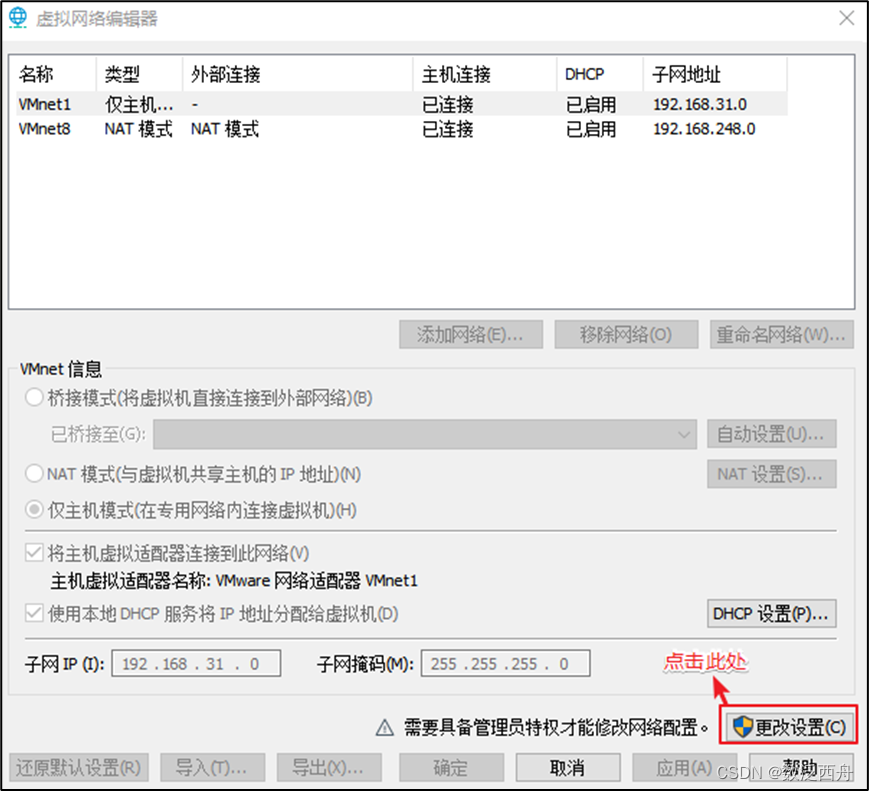This screenshot has width=869, height=791.
Task: Click 添加网络(E) button
Action: point(471,334)
